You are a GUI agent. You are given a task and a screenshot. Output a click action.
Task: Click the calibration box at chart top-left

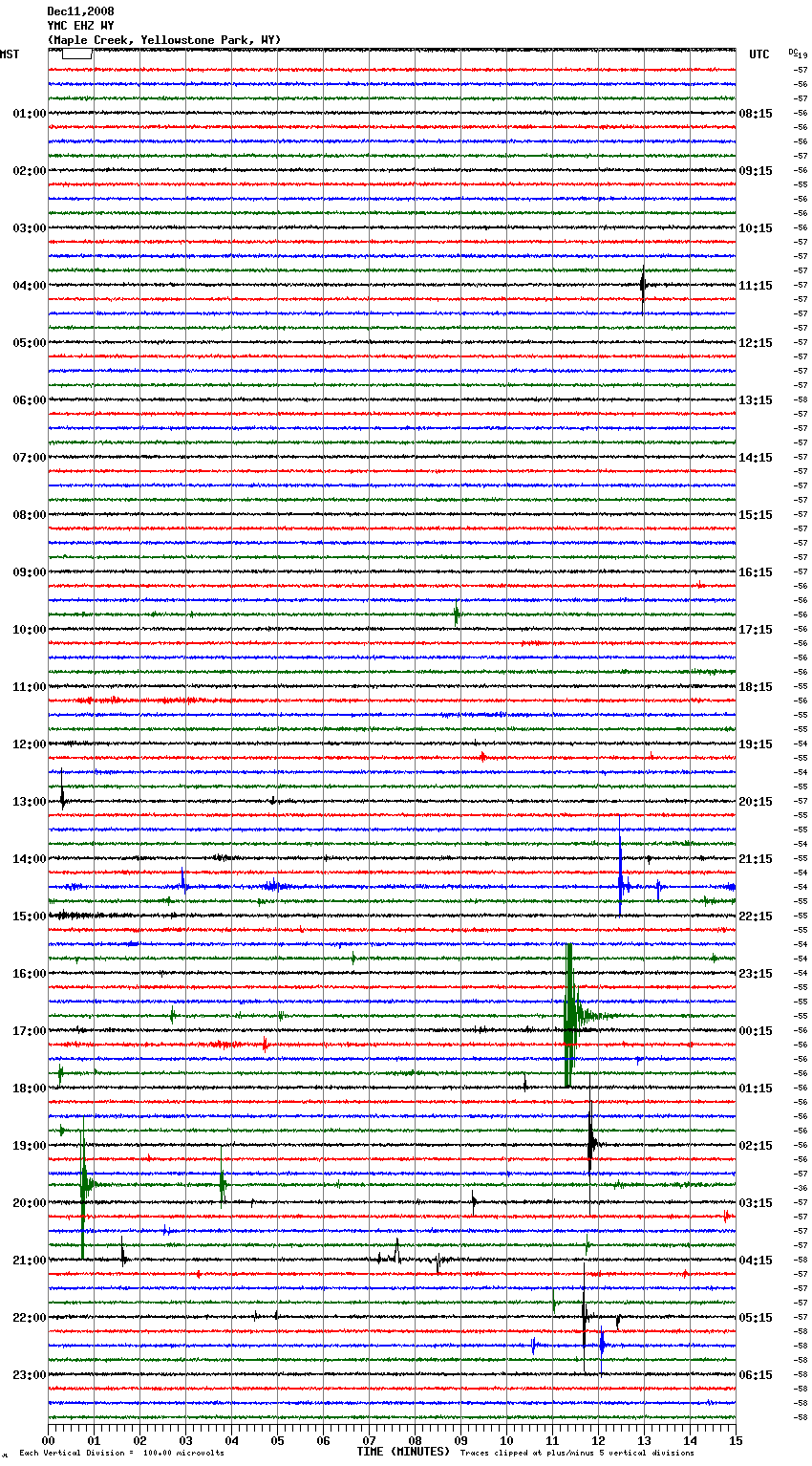click(76, 54)
